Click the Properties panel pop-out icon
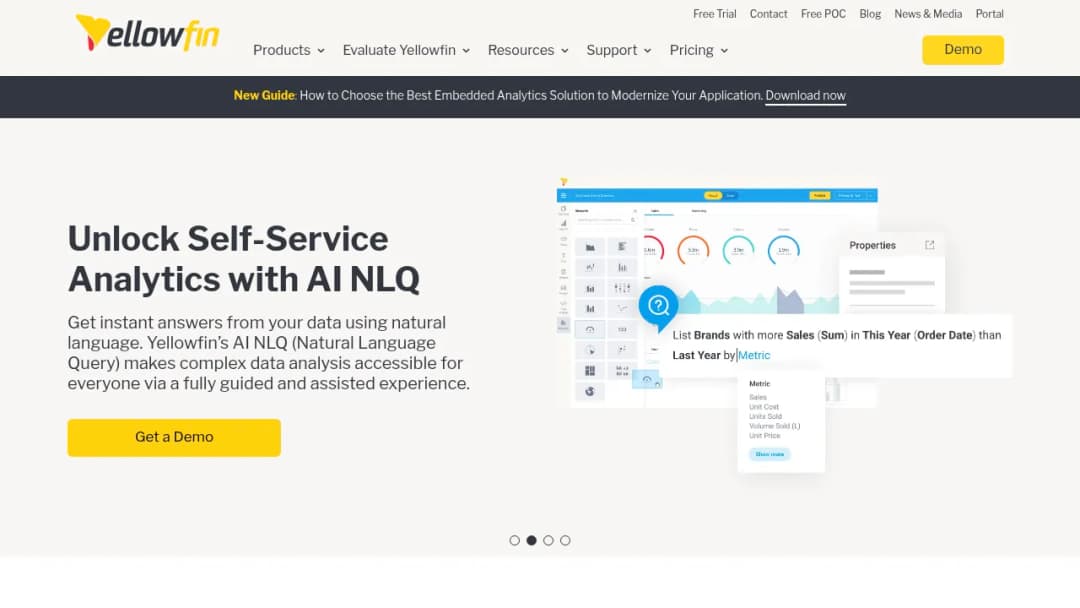Image resolution: width=1080 pixels, height=608 pixels. coord(929,245)
